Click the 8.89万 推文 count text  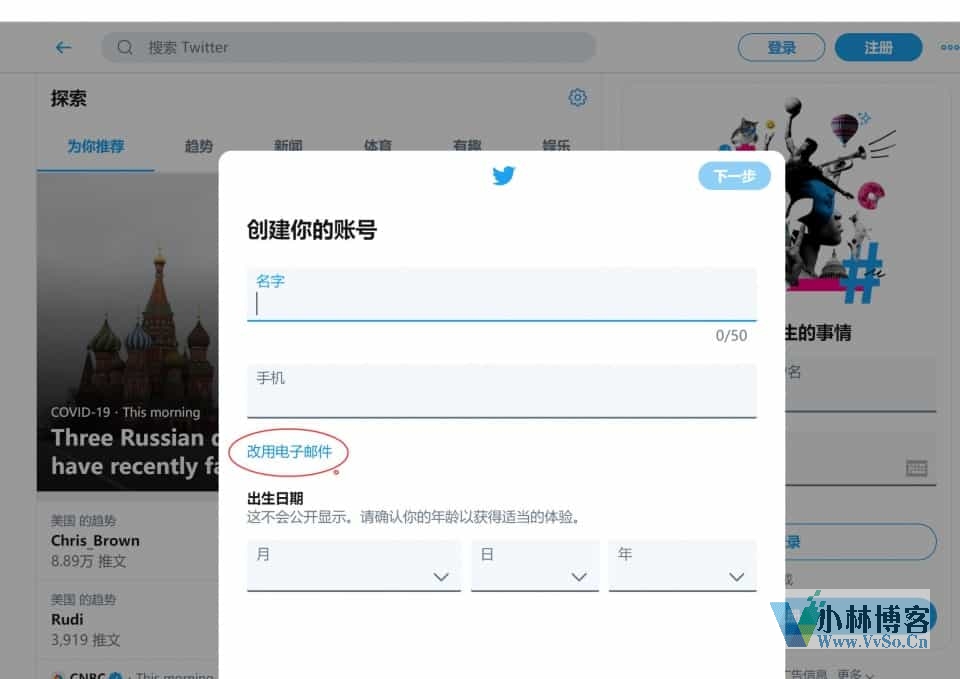tap(89, 561)
